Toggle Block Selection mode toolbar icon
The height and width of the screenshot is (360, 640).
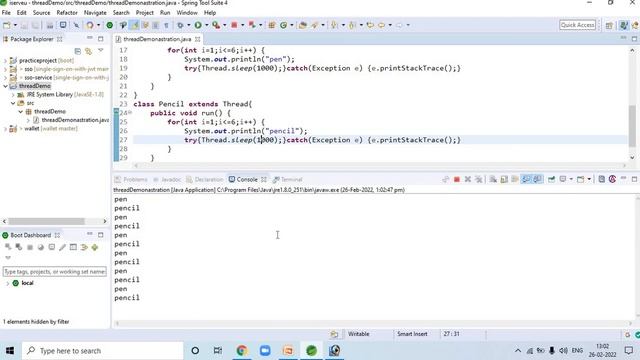pos(156,25)
